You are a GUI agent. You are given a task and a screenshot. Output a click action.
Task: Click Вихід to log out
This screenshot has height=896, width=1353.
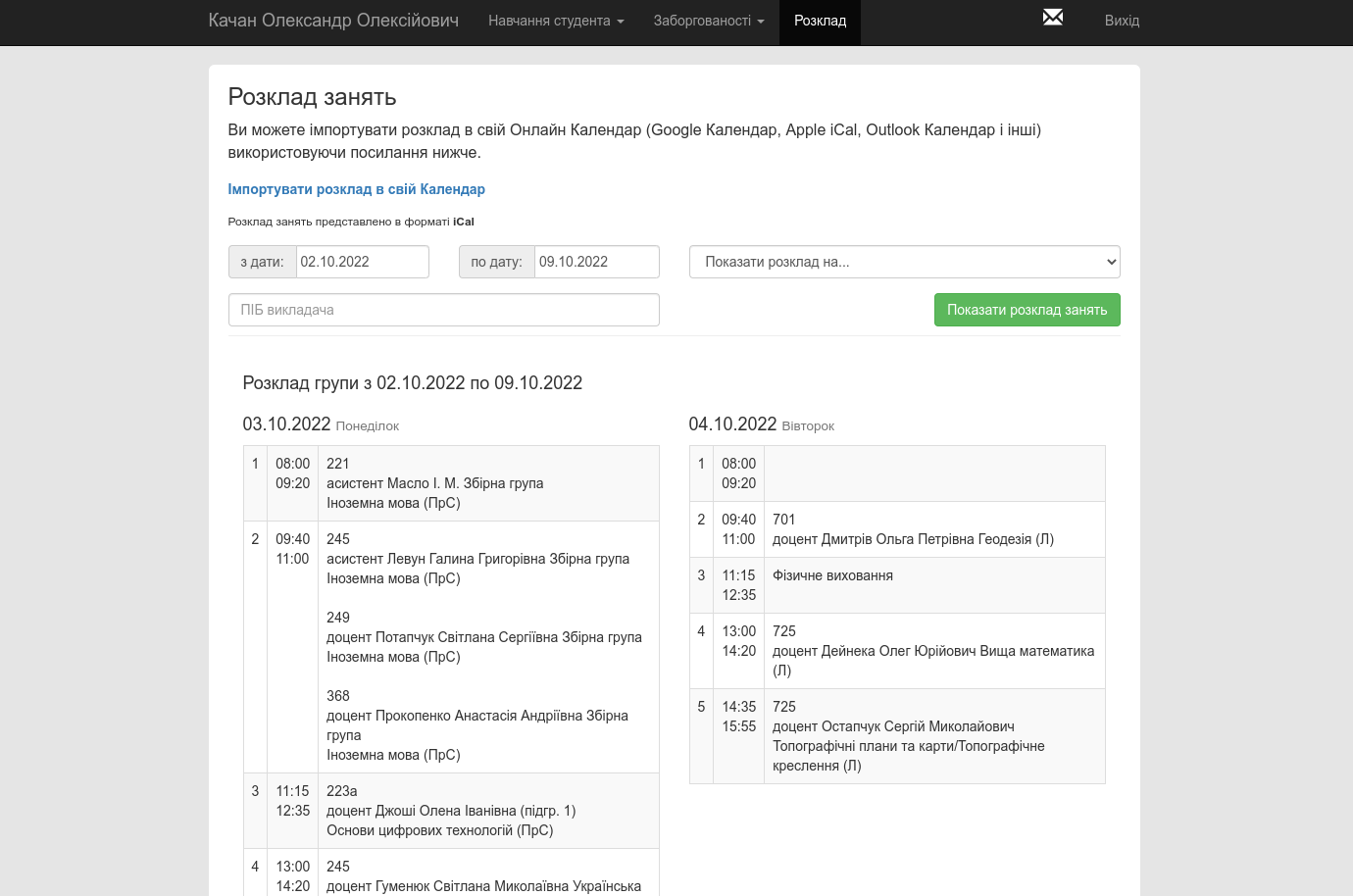coord(1122,21)
